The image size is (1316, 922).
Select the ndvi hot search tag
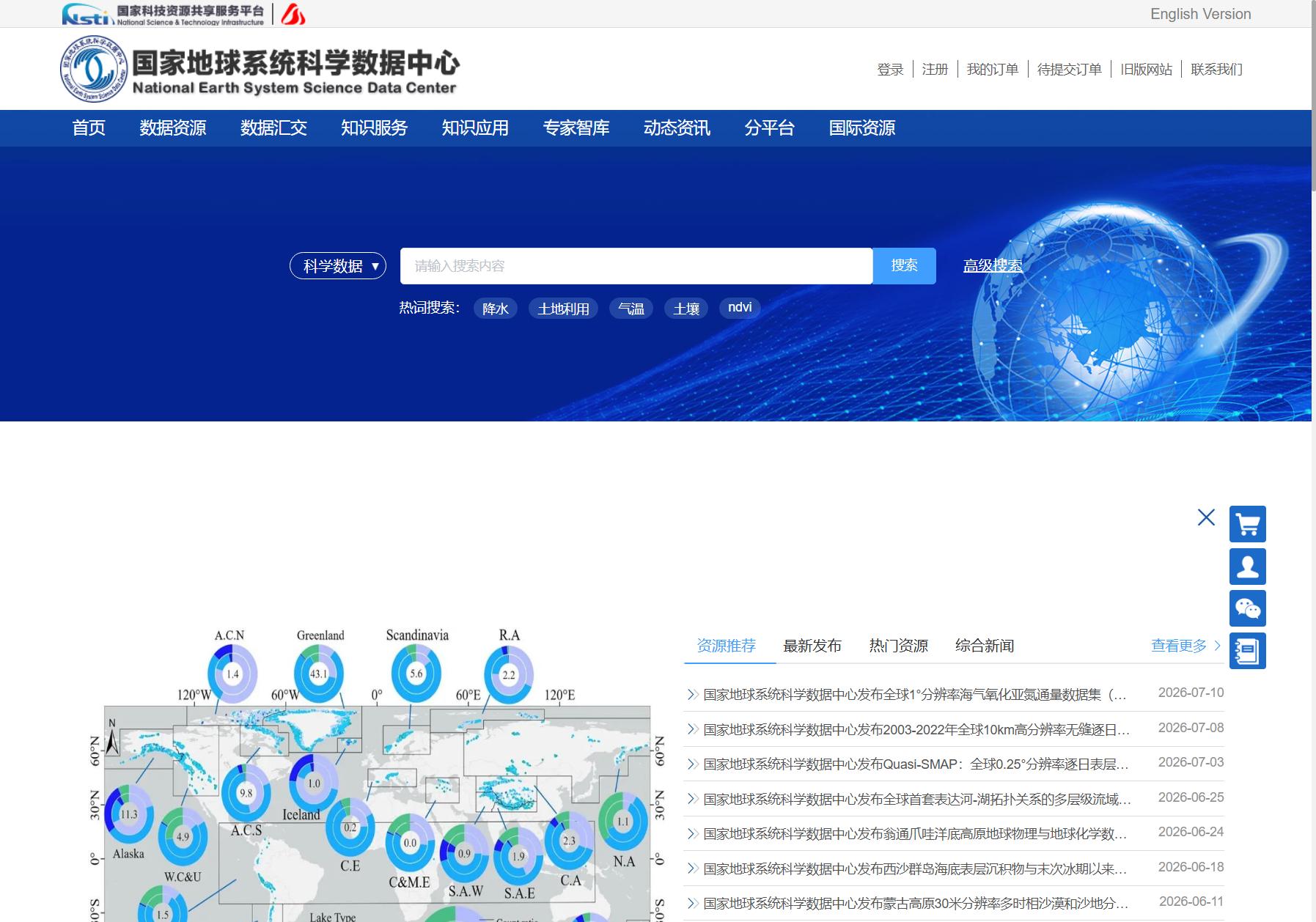tap(740, 308)
